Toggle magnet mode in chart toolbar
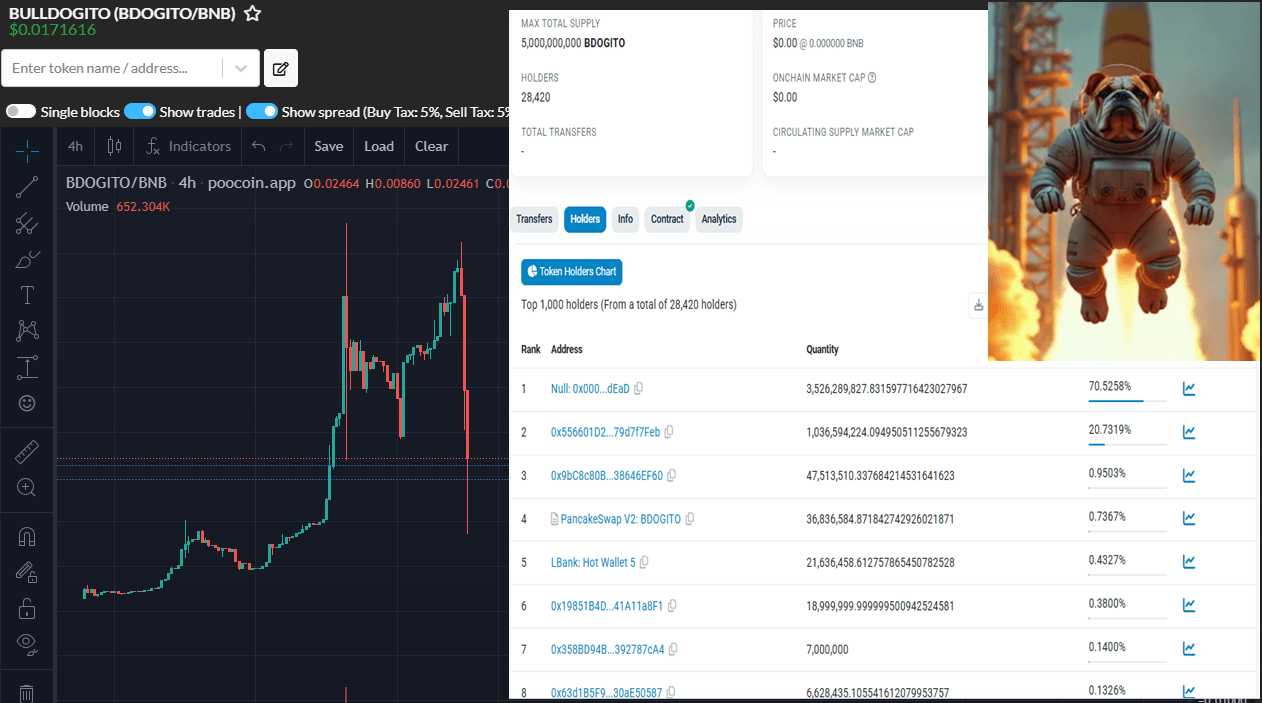The height and width of the screenshot is (703, 1262). [27, 537]
